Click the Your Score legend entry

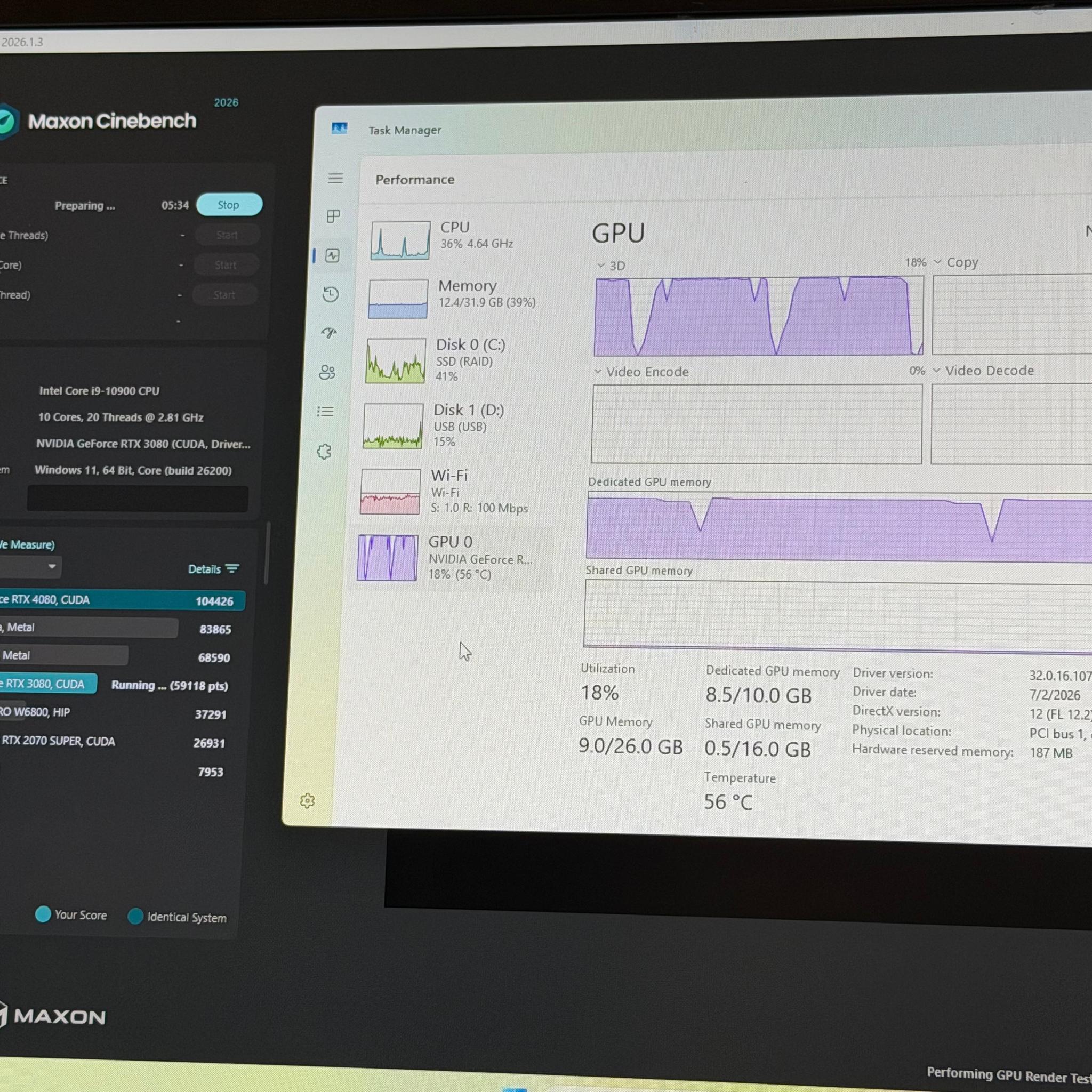[71, 914]
